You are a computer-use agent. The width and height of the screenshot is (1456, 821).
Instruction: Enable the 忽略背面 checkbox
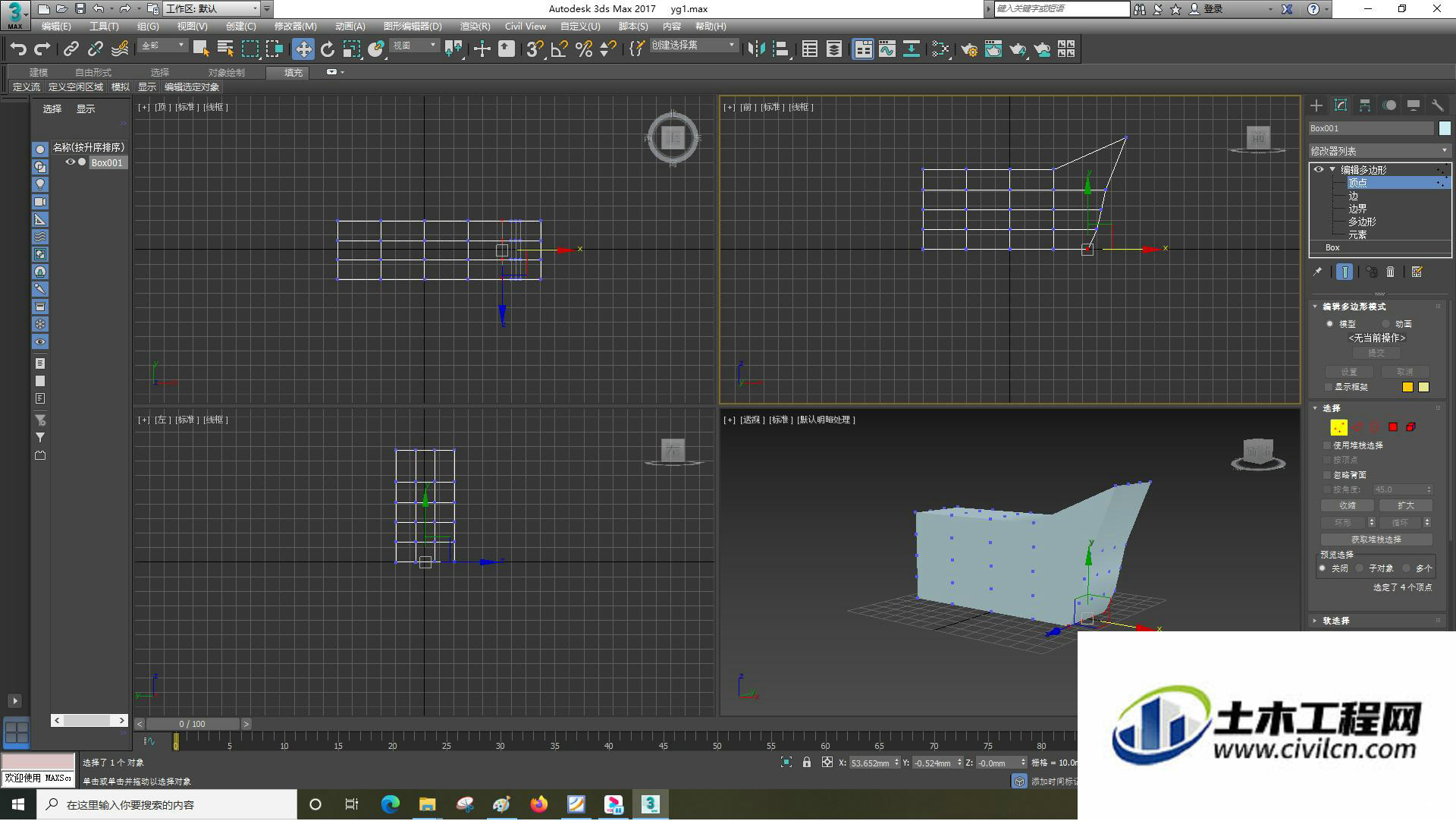[1327, 475]
